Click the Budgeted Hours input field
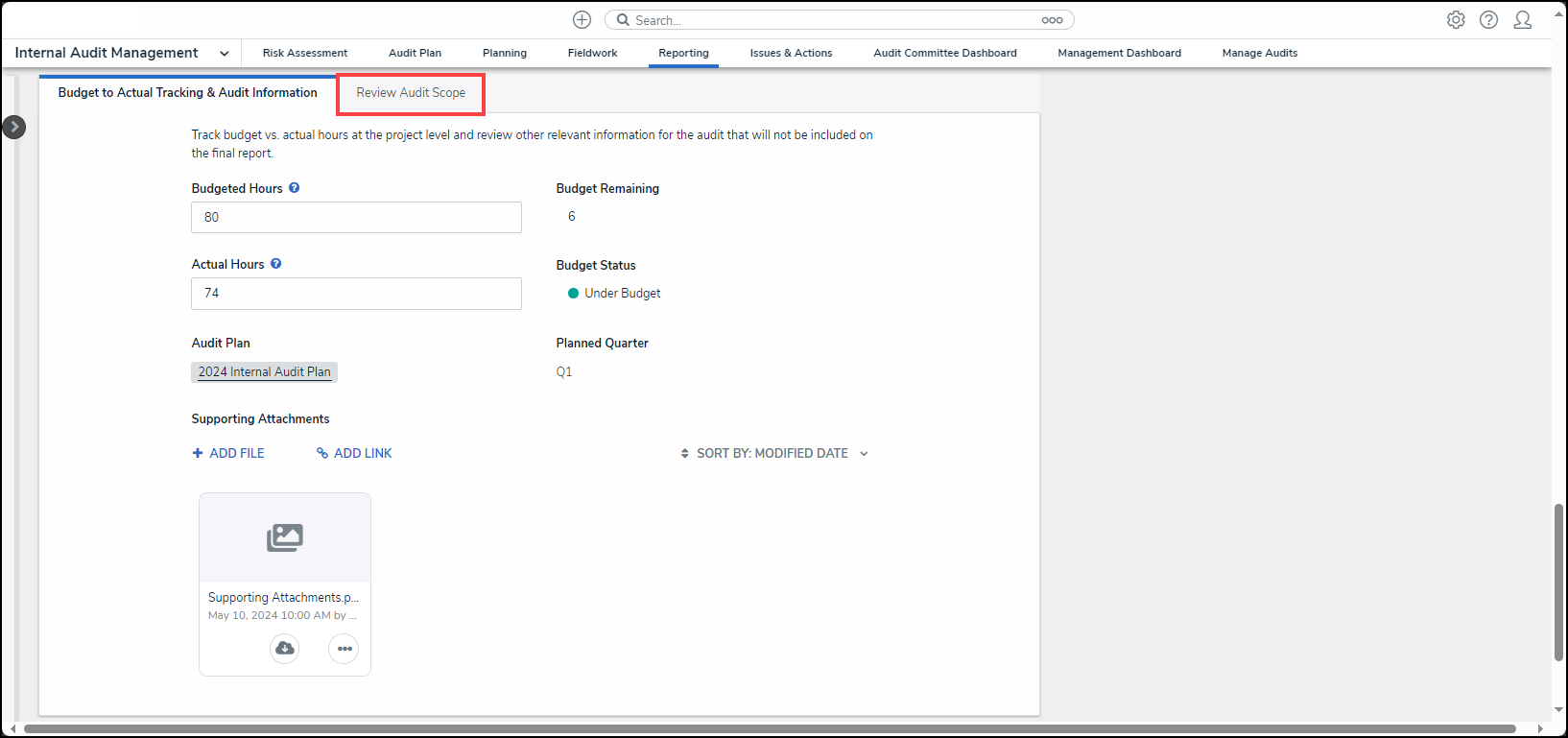1568x738 pixels. click(356, 218)
